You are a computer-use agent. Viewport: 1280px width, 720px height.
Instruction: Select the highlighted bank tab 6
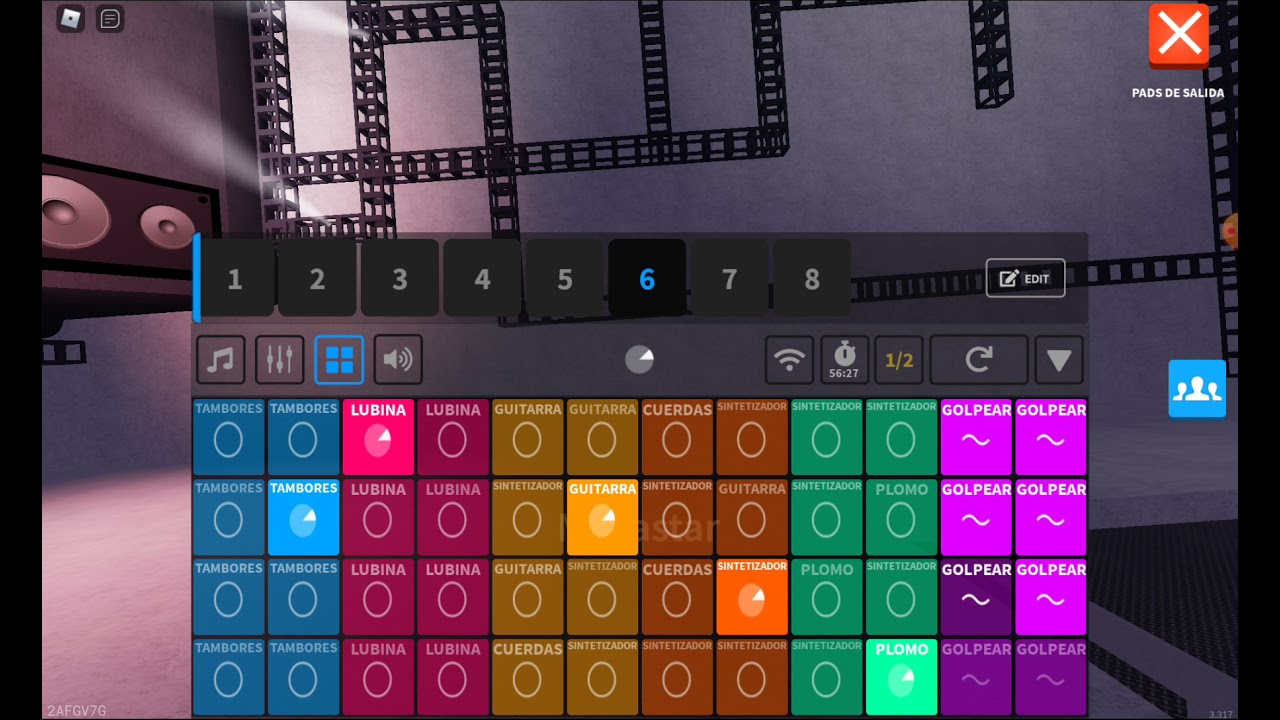tap(647, 278)
